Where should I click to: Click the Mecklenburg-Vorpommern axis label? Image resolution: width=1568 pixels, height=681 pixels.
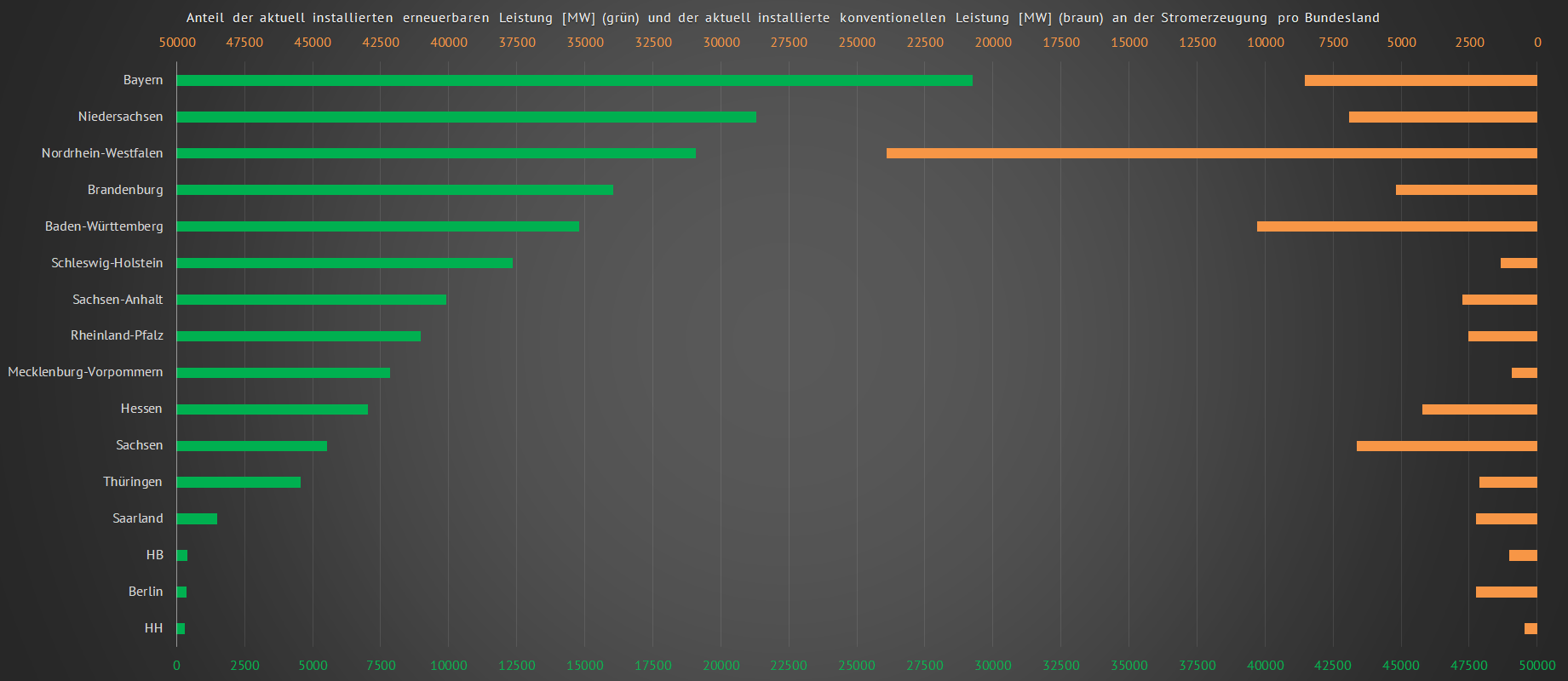(x=85, y=372)
